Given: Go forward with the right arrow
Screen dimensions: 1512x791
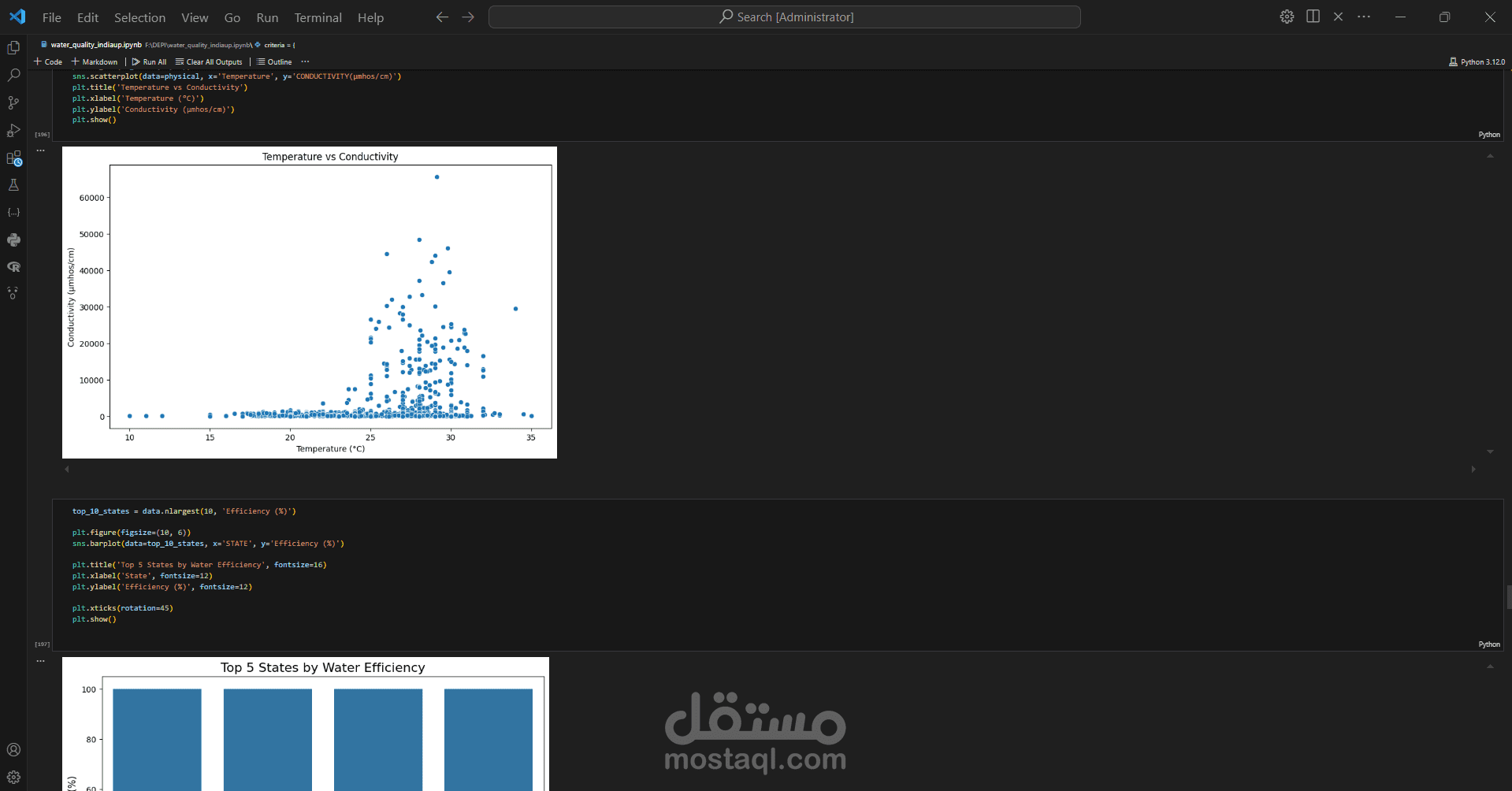Looking at the screenshot, I should (468, 17).
